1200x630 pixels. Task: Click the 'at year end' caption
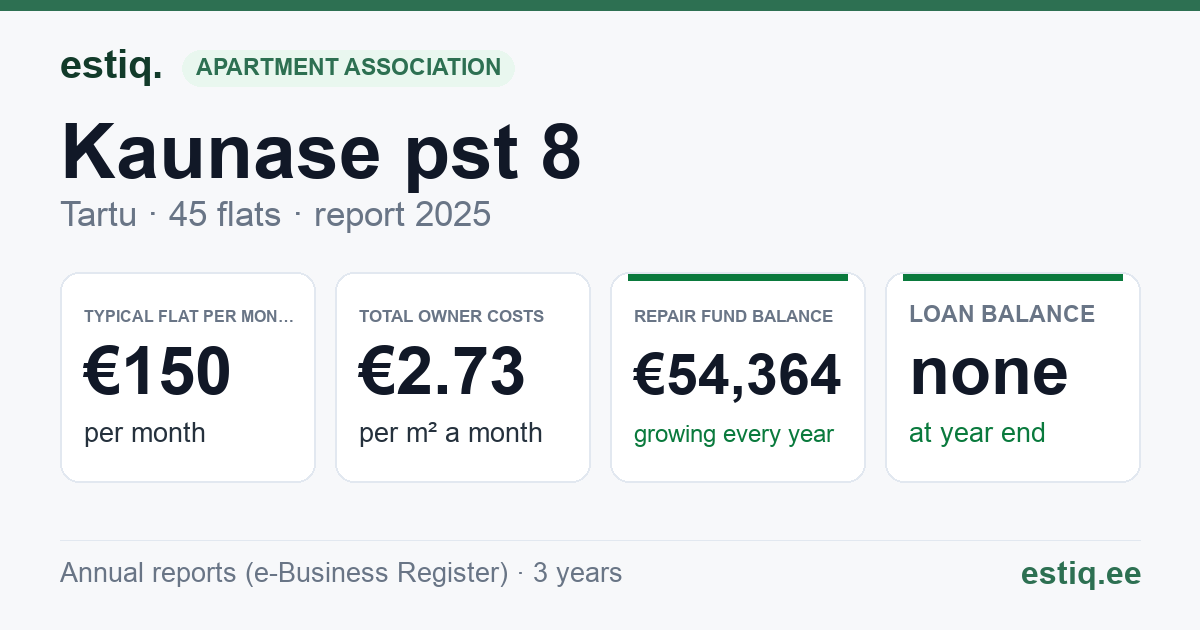976,433
